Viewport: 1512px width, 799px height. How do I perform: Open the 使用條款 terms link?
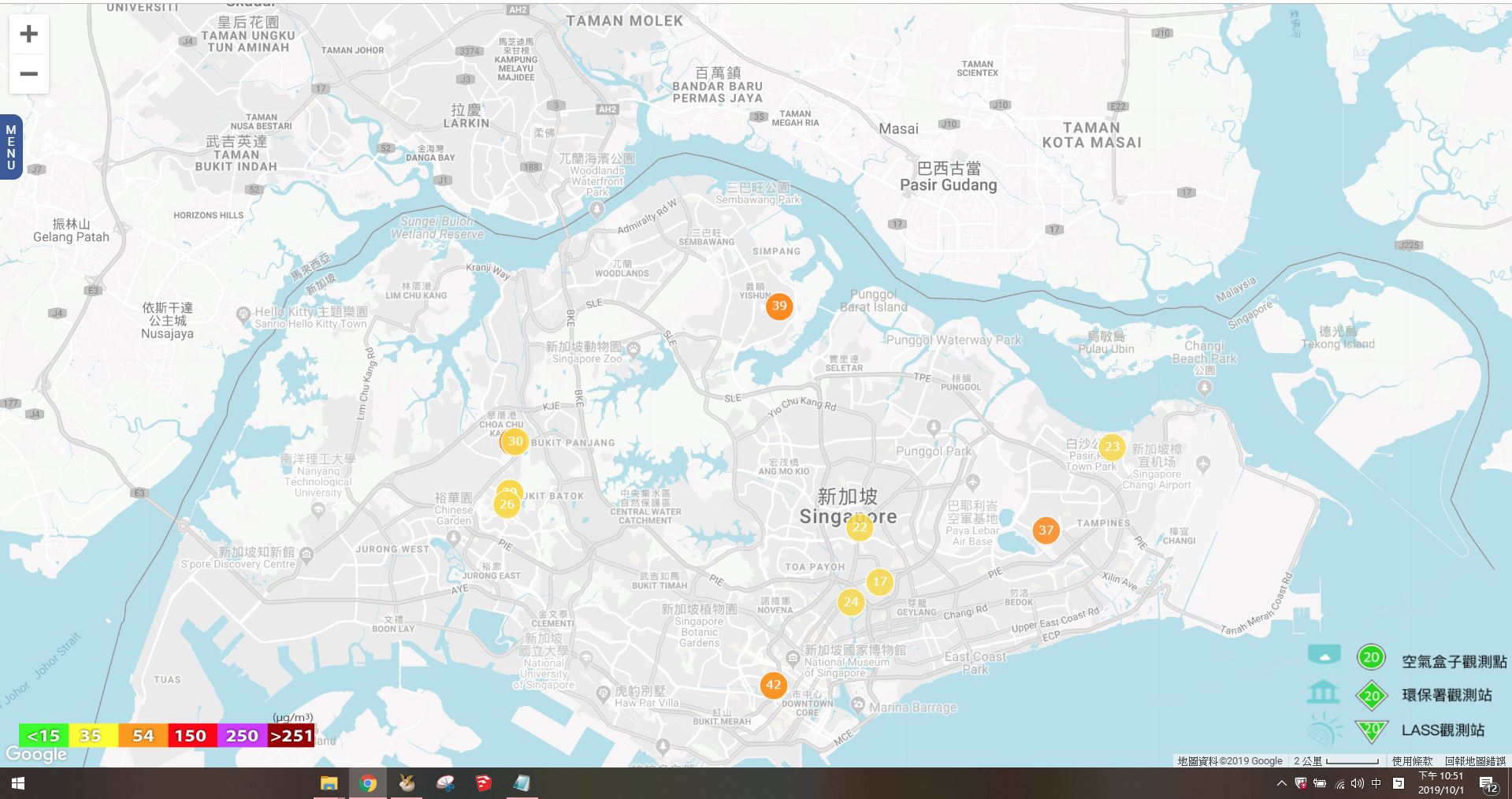pos(1412,761)
